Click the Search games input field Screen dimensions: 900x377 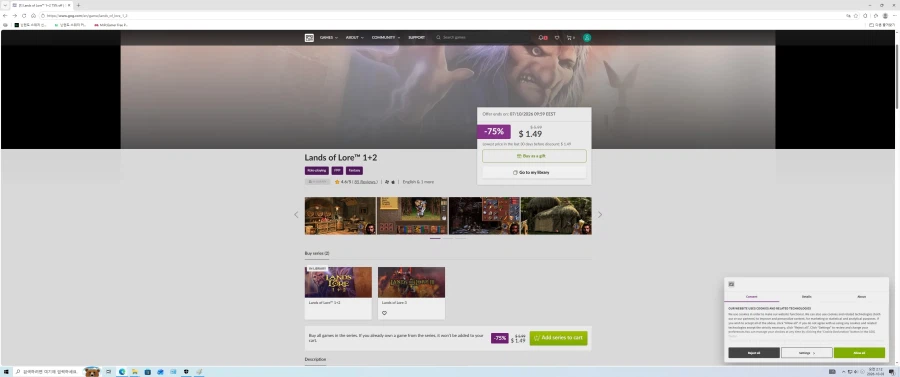(x=482, y=38)
